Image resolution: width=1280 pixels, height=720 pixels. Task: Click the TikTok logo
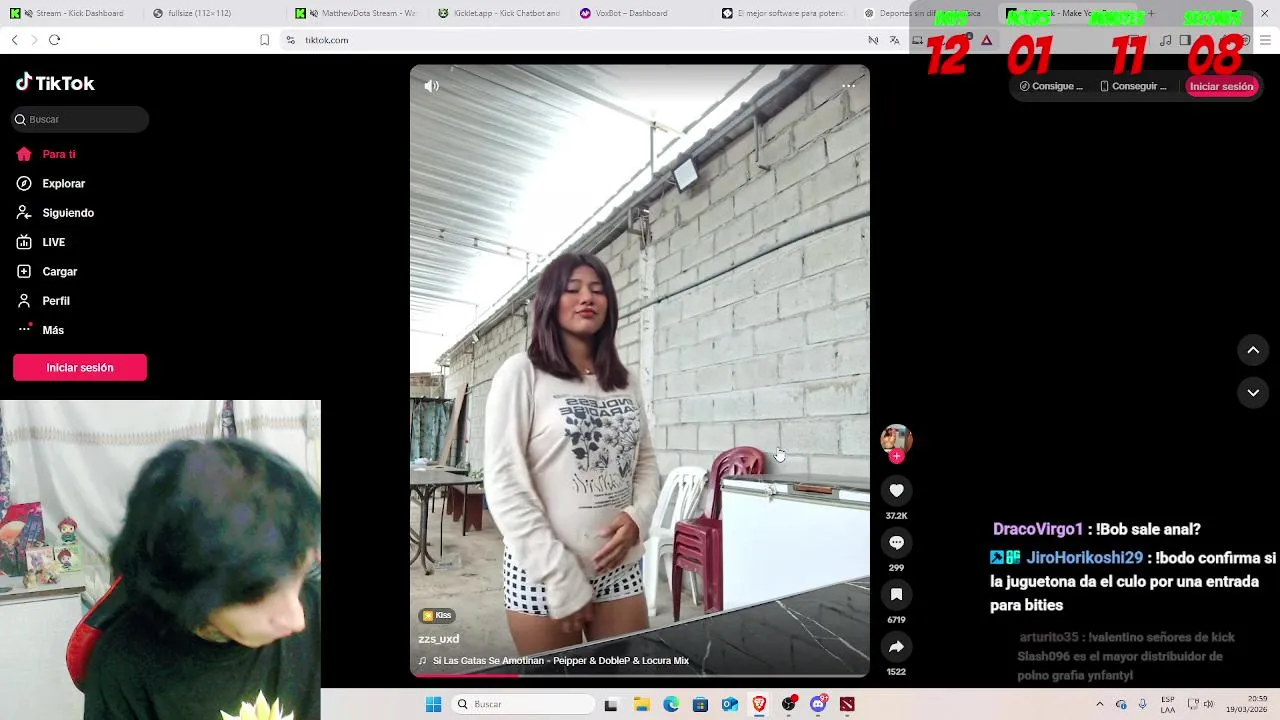[x=55, y=83]
